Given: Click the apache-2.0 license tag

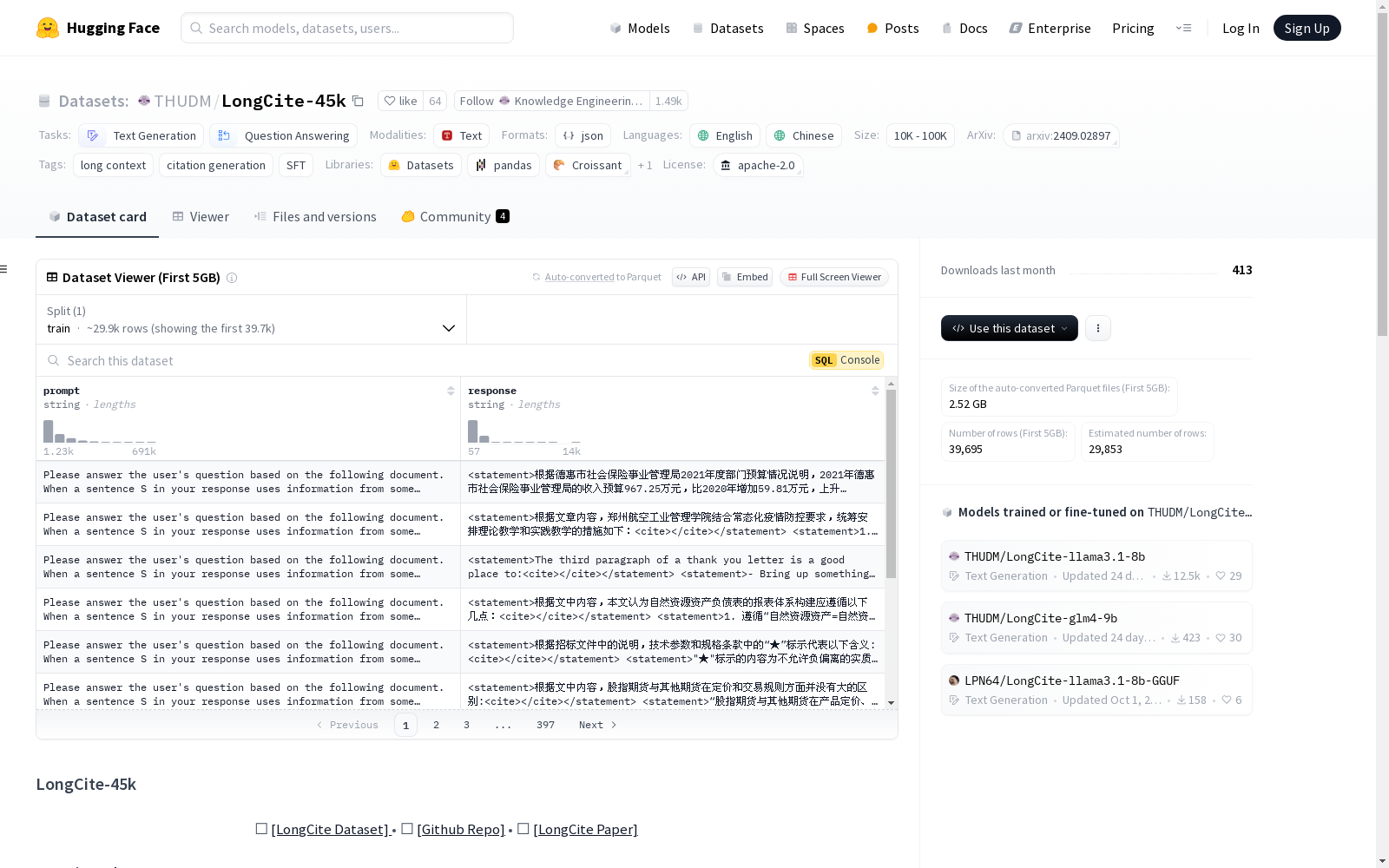Looking at the screenshot, I should pyautogui.click(x=758, y=165).
